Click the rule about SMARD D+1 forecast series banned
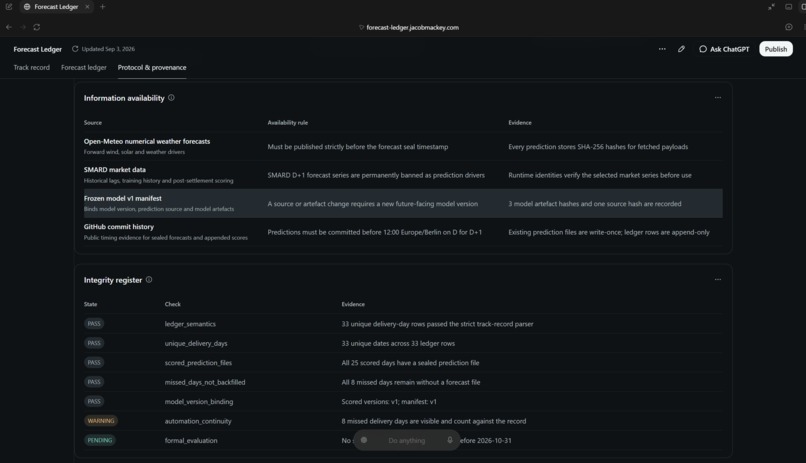806x463 pixels. 376,175
